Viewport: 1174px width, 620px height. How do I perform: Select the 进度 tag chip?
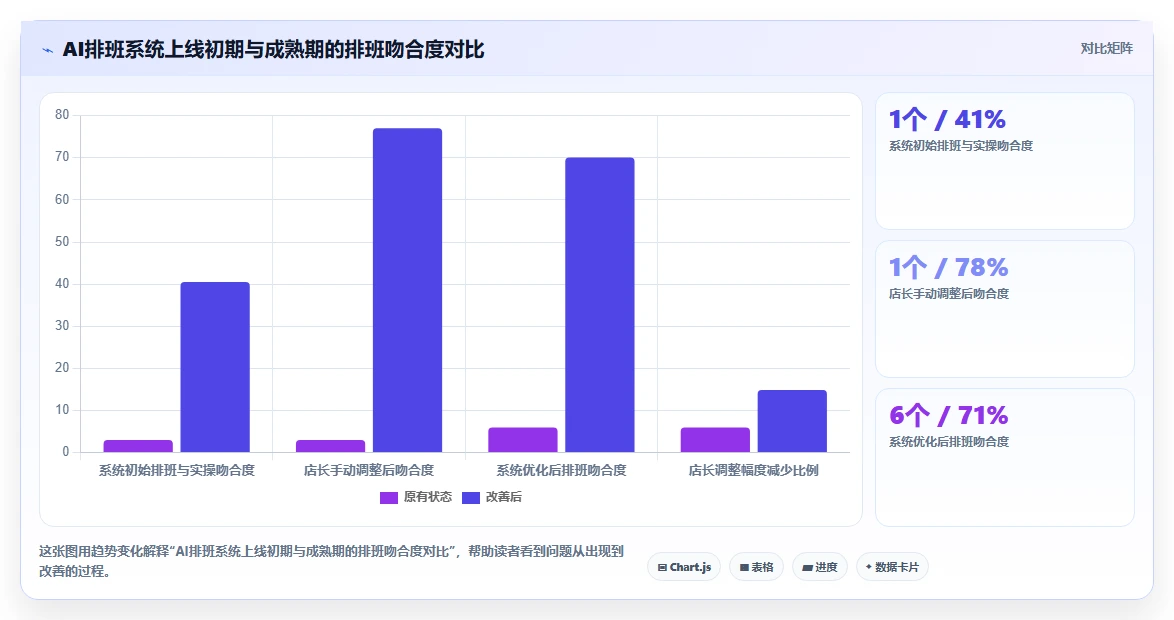tap(820, 567)
